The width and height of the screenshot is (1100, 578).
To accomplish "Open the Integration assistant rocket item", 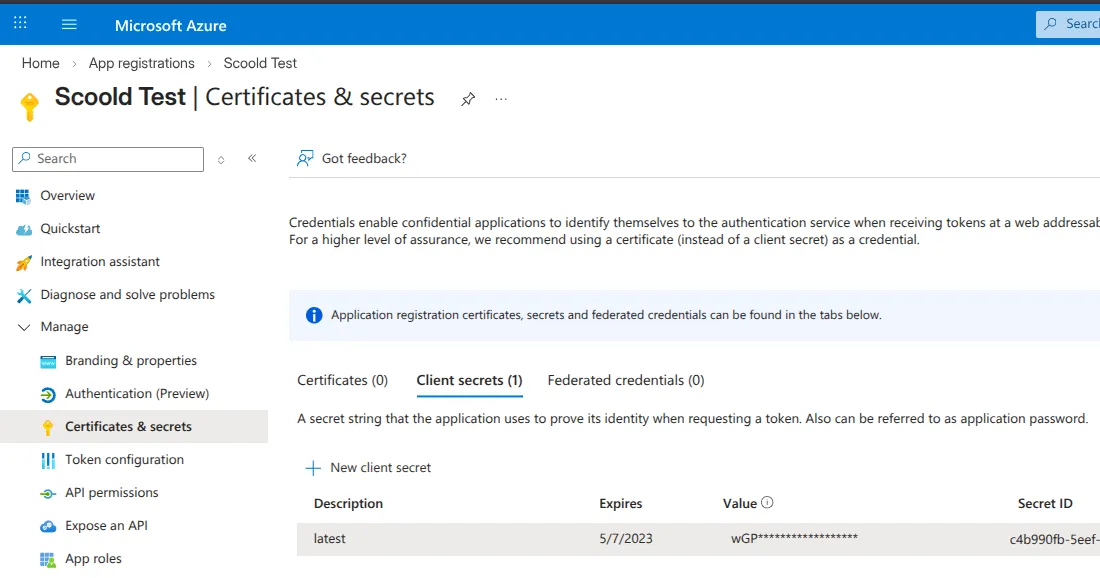I will (99, 261).
